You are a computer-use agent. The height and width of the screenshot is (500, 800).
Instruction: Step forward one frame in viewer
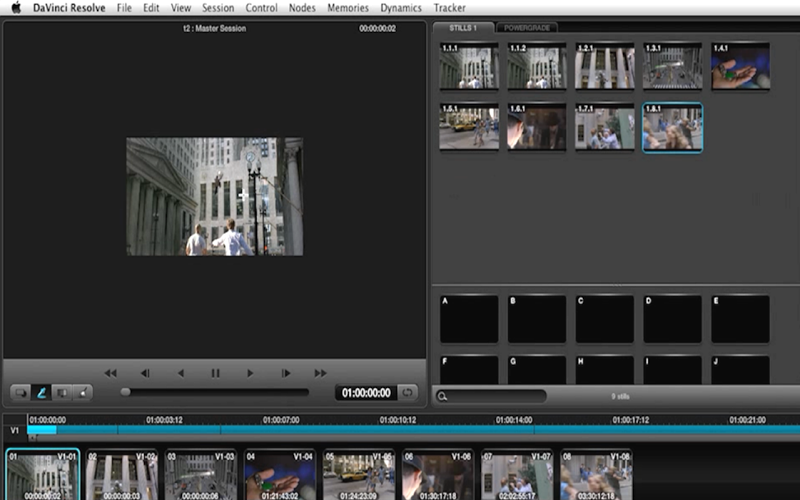(286, 373)
